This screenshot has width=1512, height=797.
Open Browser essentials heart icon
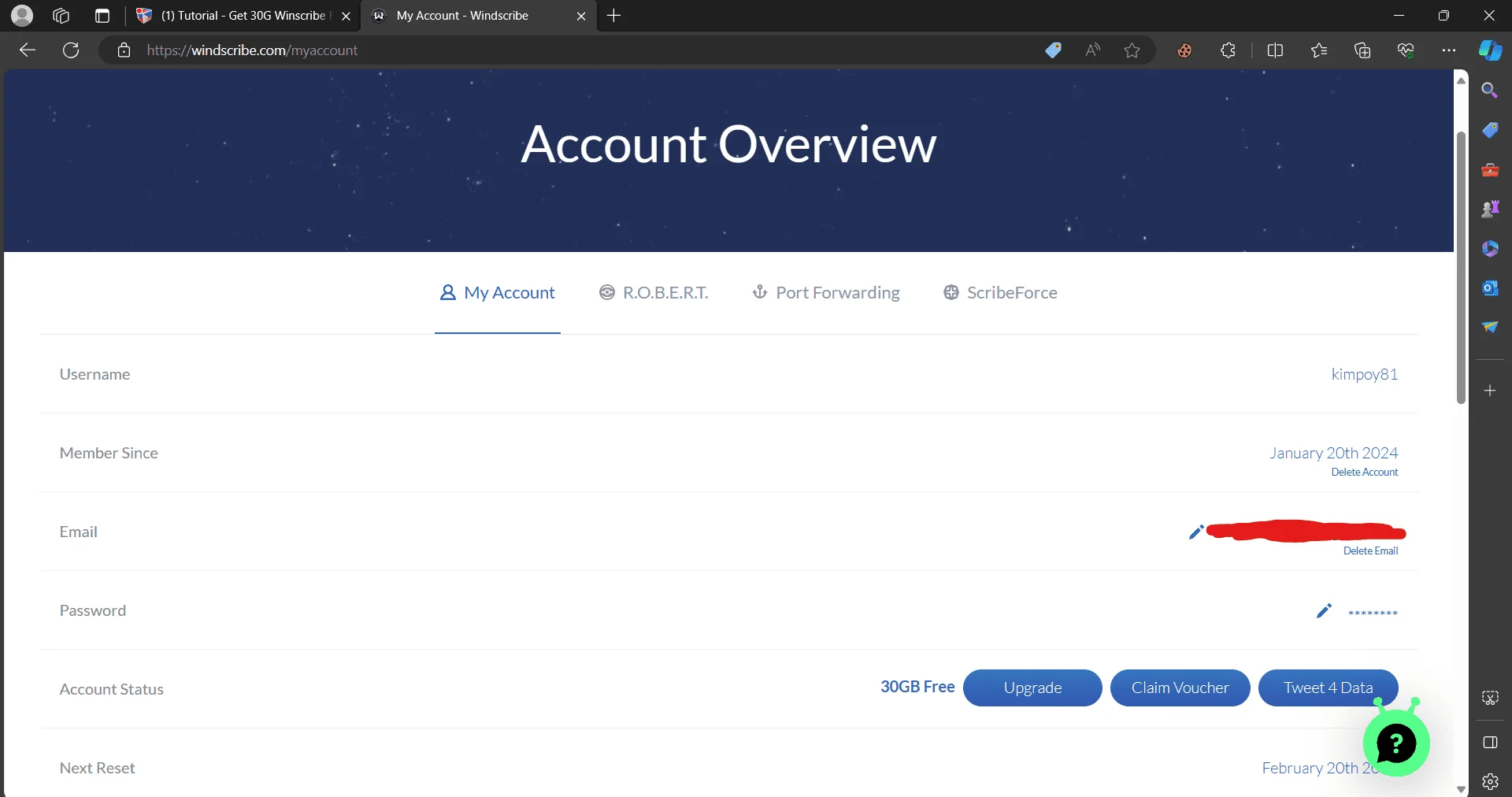pyautogui.click(x=1406, y=50)
